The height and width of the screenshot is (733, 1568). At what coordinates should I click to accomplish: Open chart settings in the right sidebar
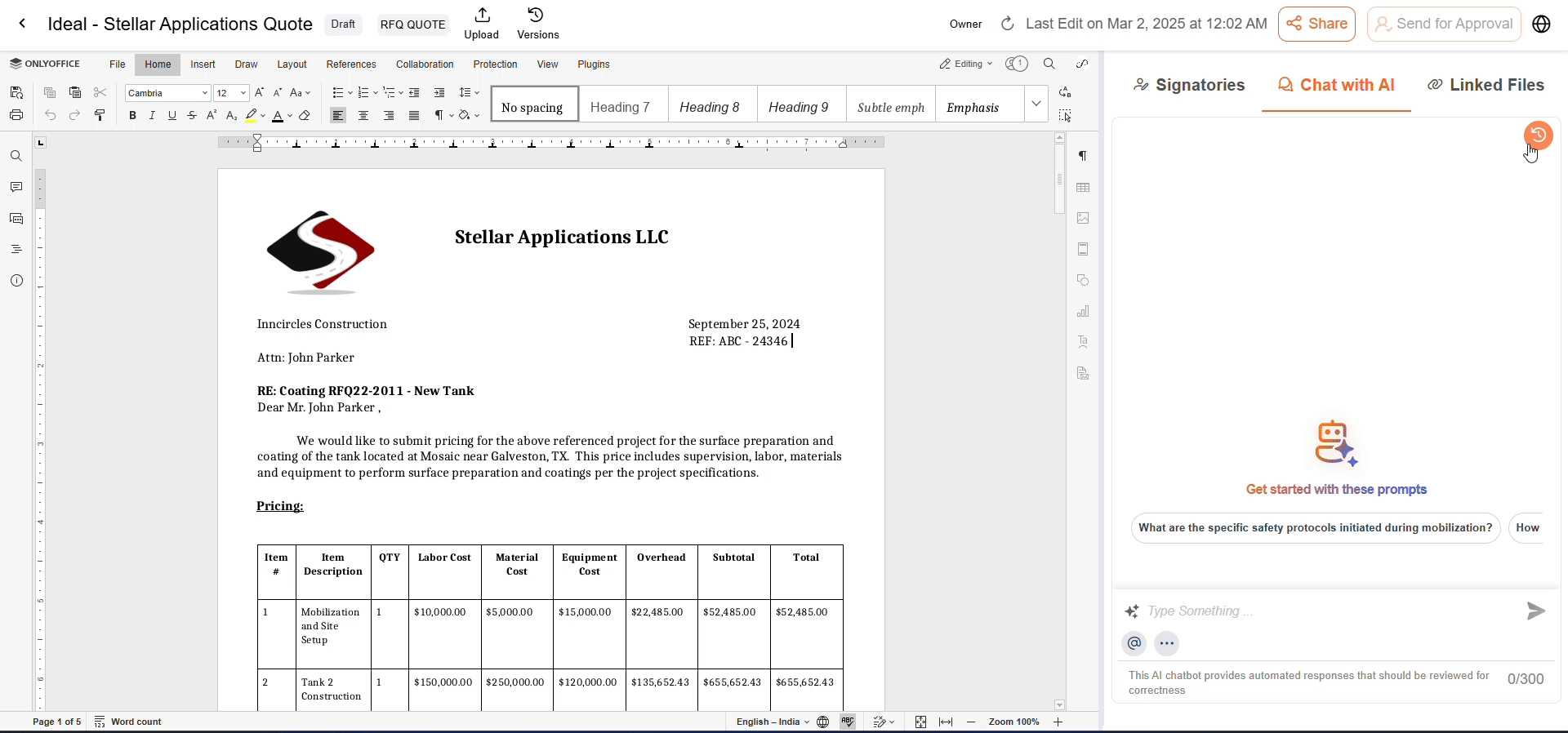pos(1084,312)
